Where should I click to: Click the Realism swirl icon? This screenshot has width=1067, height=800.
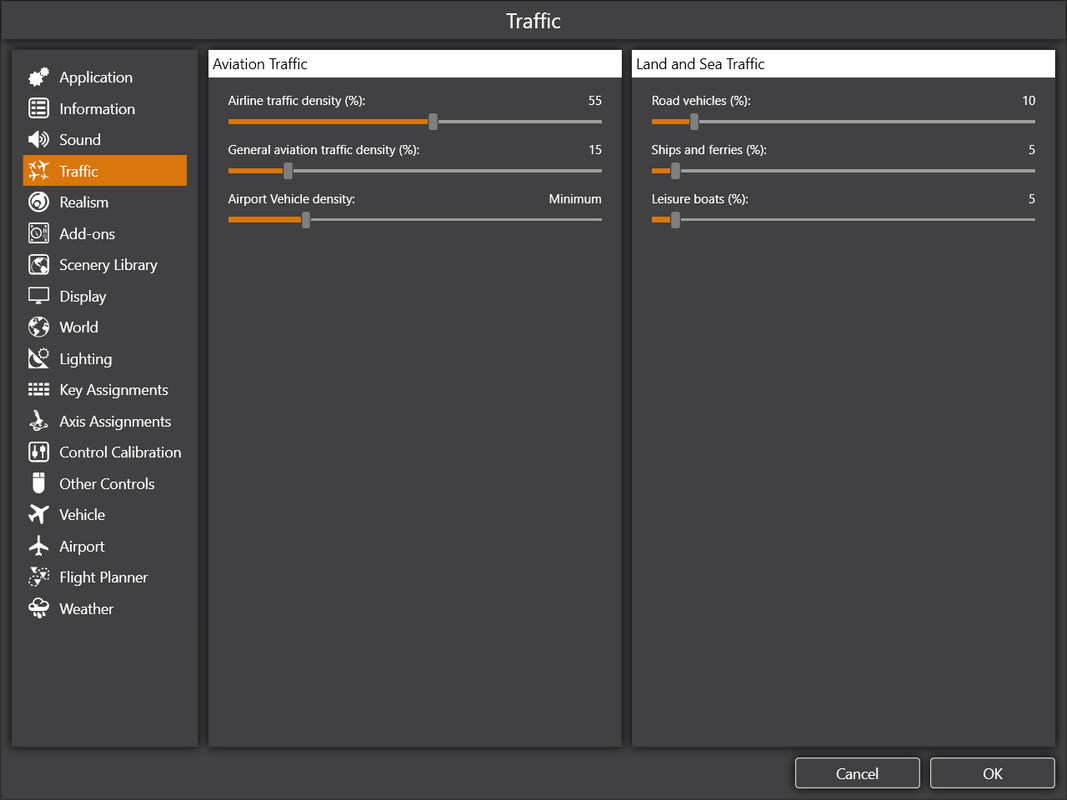(39, 202)
